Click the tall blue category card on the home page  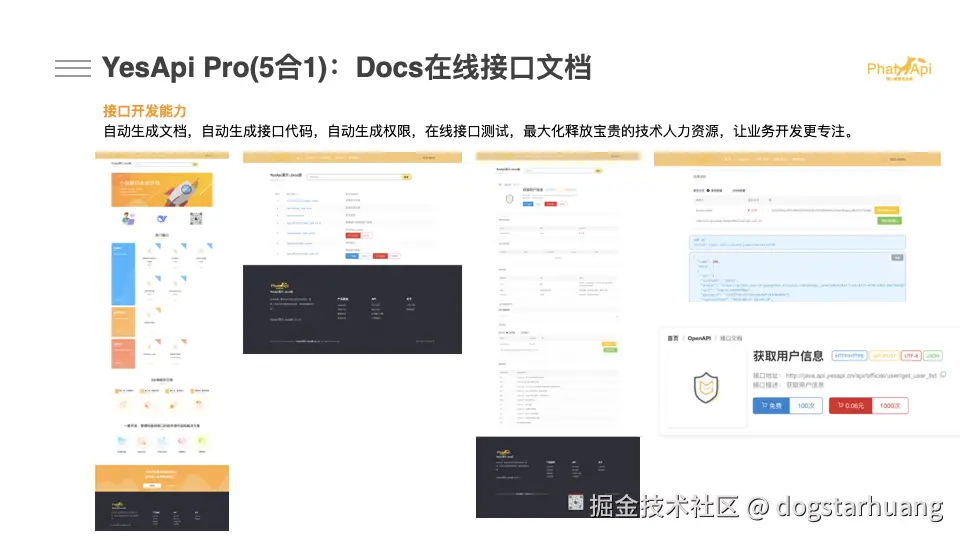[123, 274]
